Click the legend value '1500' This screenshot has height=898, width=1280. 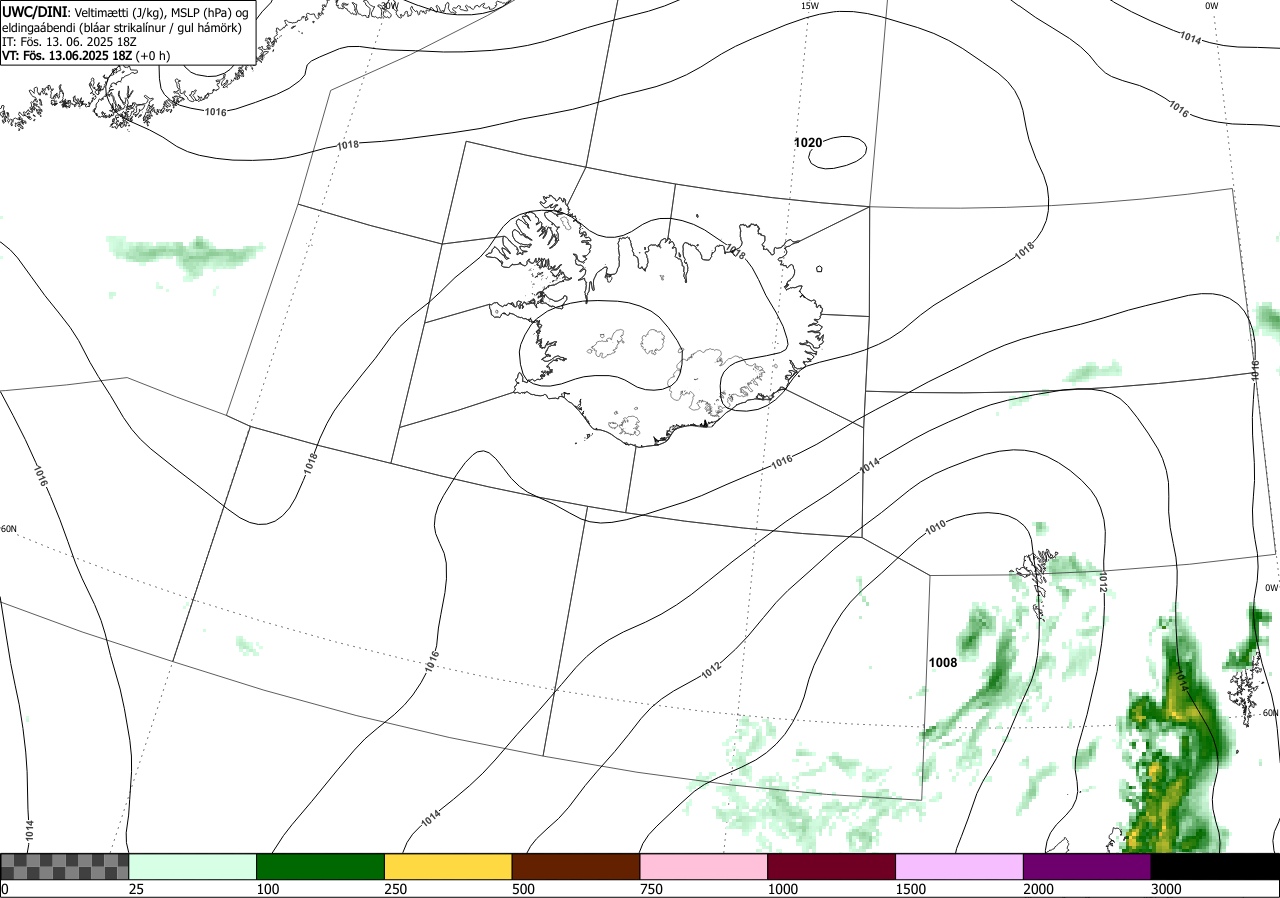click(910, 889)
